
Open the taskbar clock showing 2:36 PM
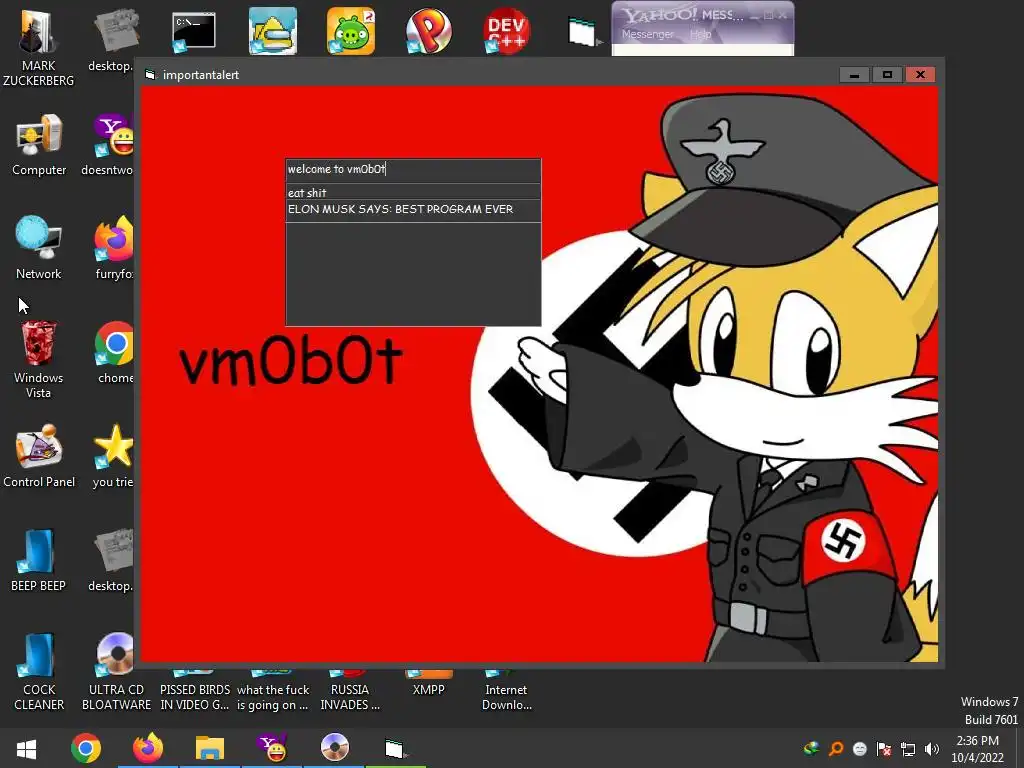pyautogui.click(x=978, y=749)
